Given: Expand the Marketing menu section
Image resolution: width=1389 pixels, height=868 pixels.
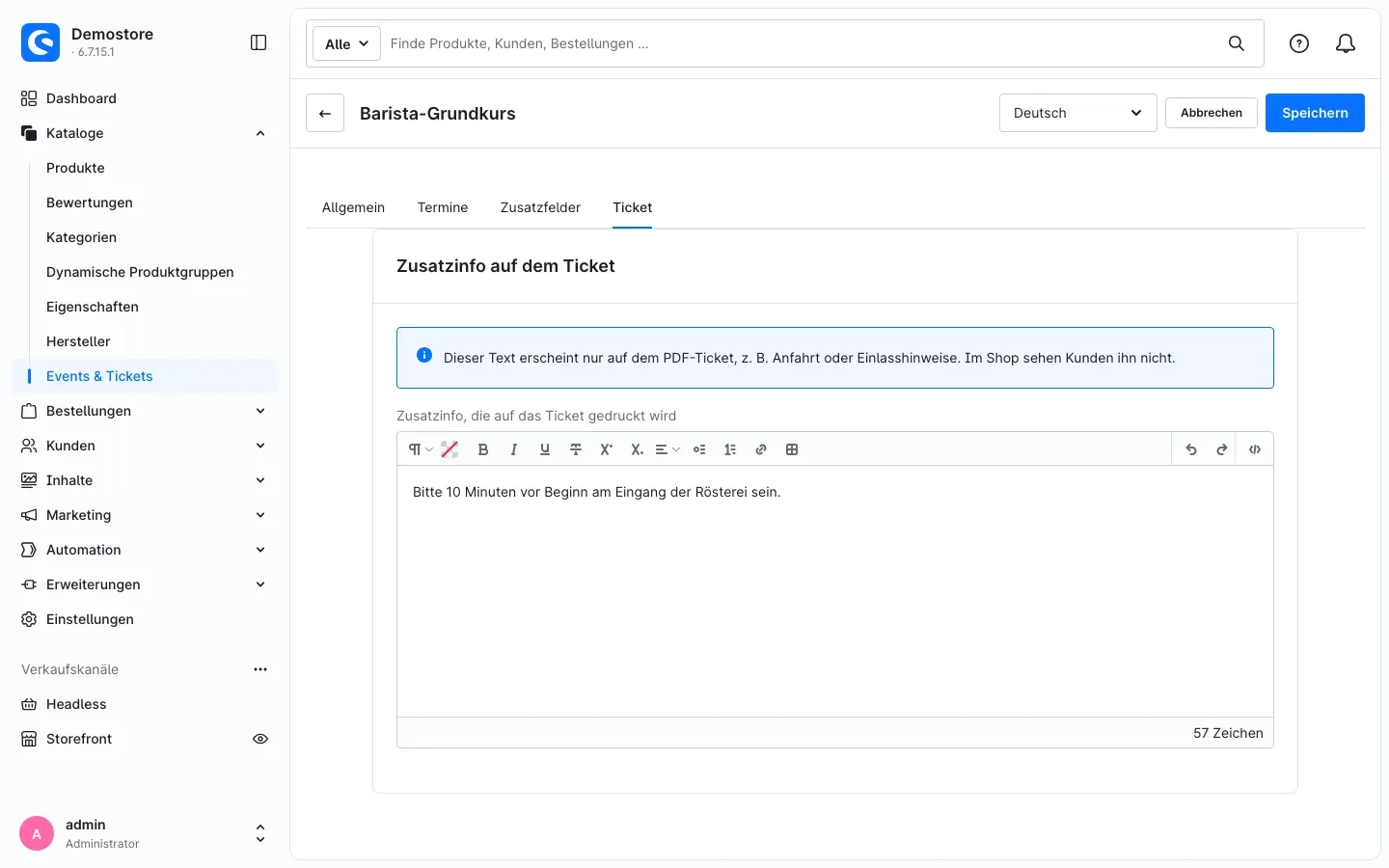Looking at the screenshot, I should (260, 515).
